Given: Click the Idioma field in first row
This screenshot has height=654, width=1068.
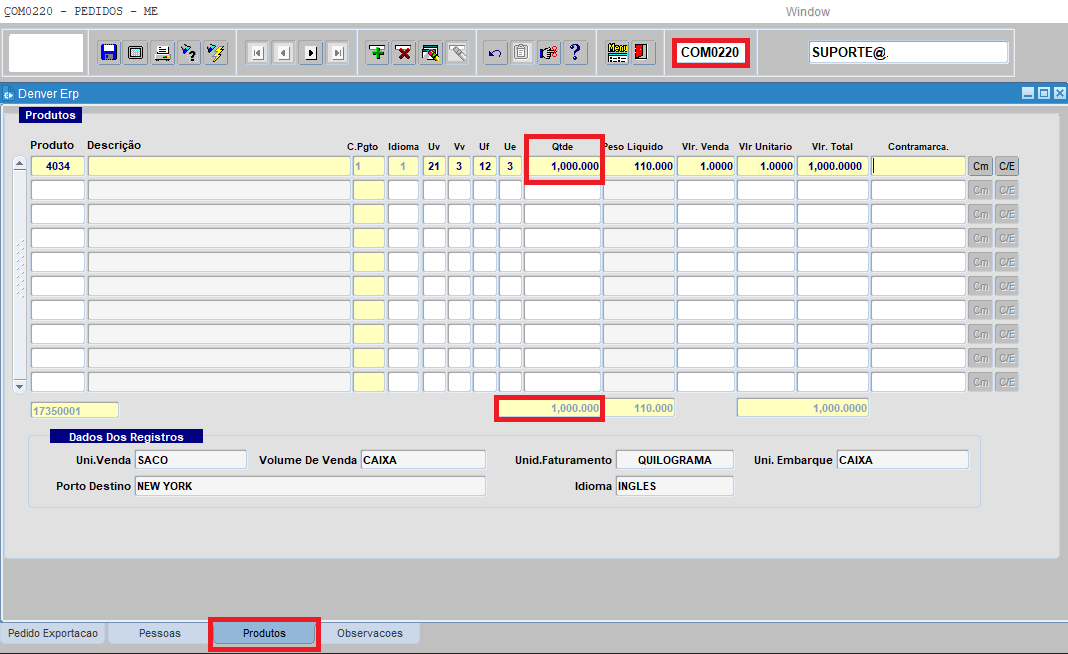Looking at the screenshot, I should 403,166.
